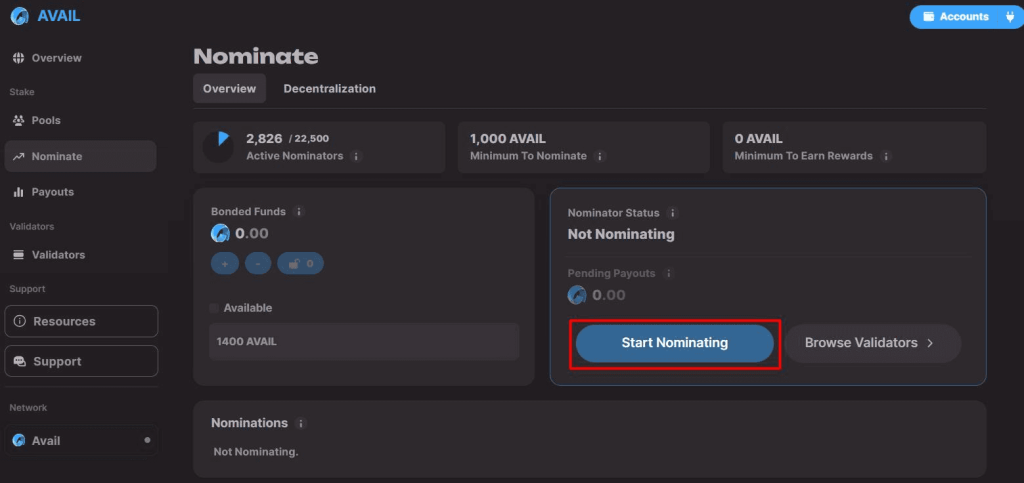The image size is (1024, 483).
Task: Open Nominator Status info icon
Action: pyautogui.click(x=672, y=213)
